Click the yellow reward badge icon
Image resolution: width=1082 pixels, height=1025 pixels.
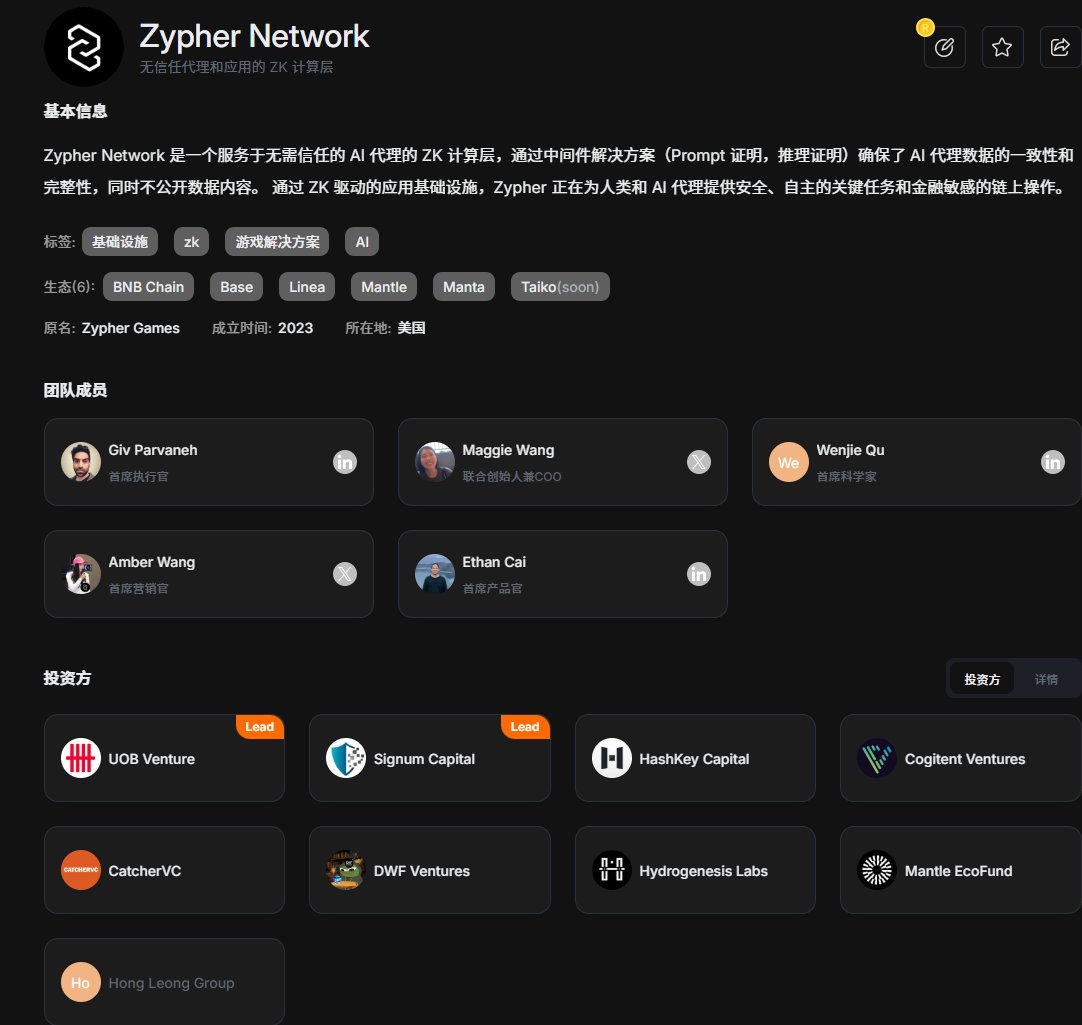pos(925,28)
